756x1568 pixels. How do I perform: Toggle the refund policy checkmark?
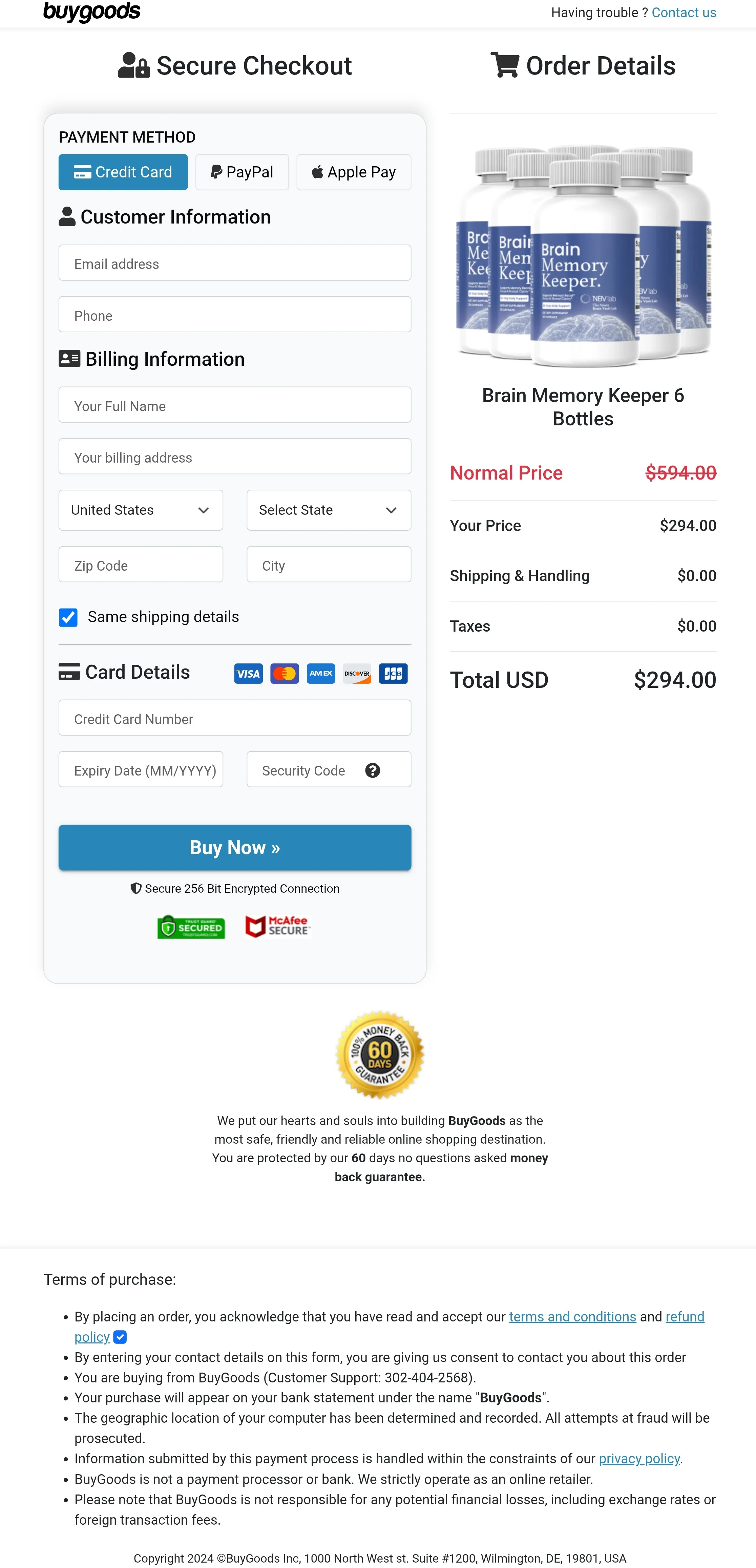119,1337
